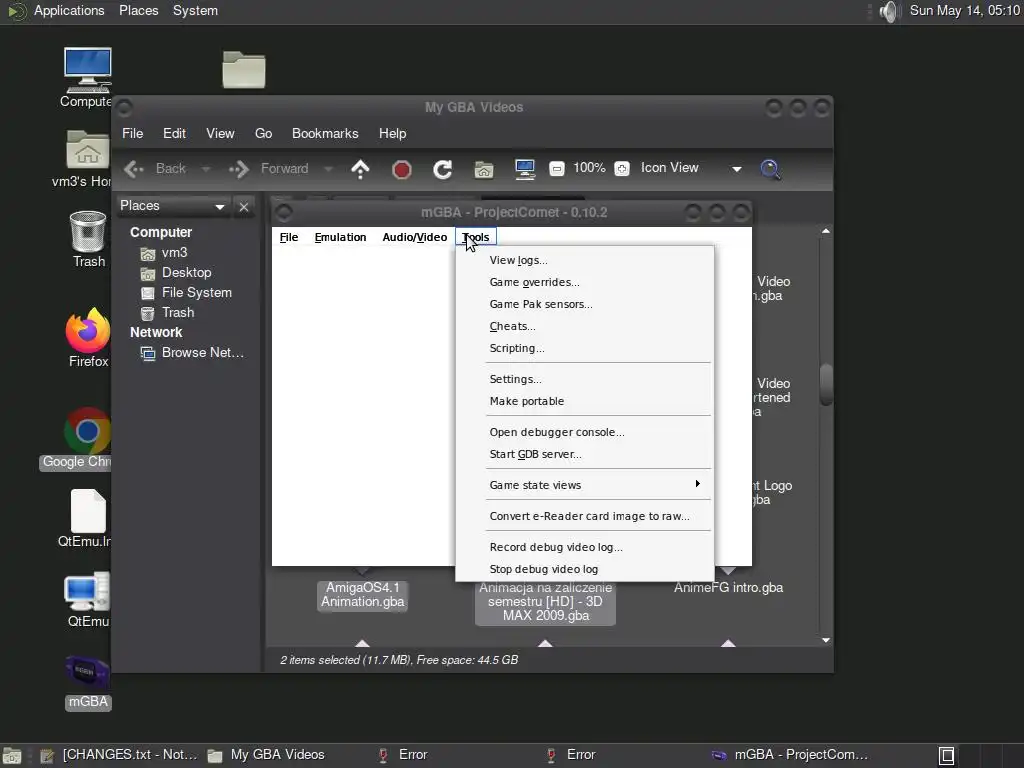
Task: Expand the Back history dropdown arrow
Action: click(206, 169)
